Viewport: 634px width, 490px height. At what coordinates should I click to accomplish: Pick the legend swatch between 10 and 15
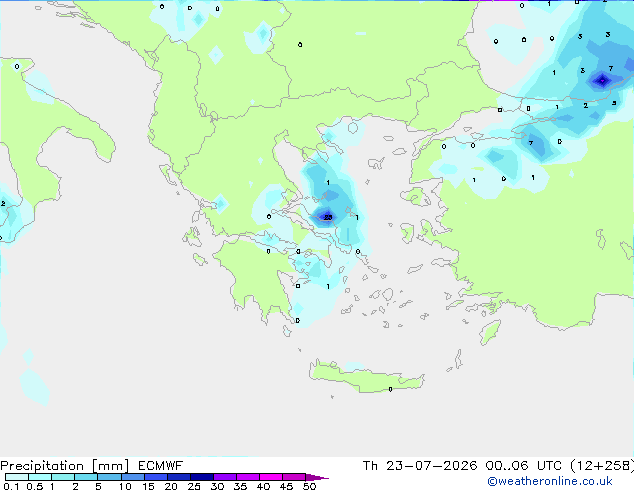coord(133,477)
